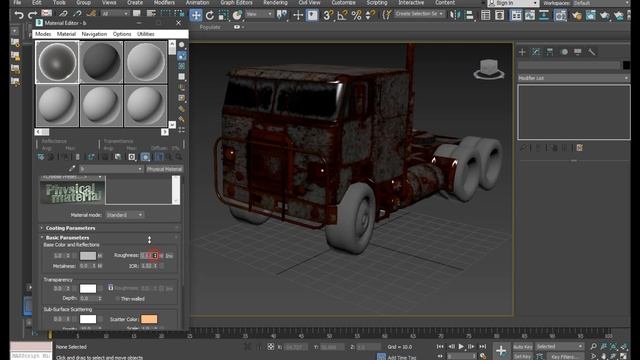Open the Modifiers menu in main menu bar
The height and width of the screenshot is (360, 640).
coord(164,3)
